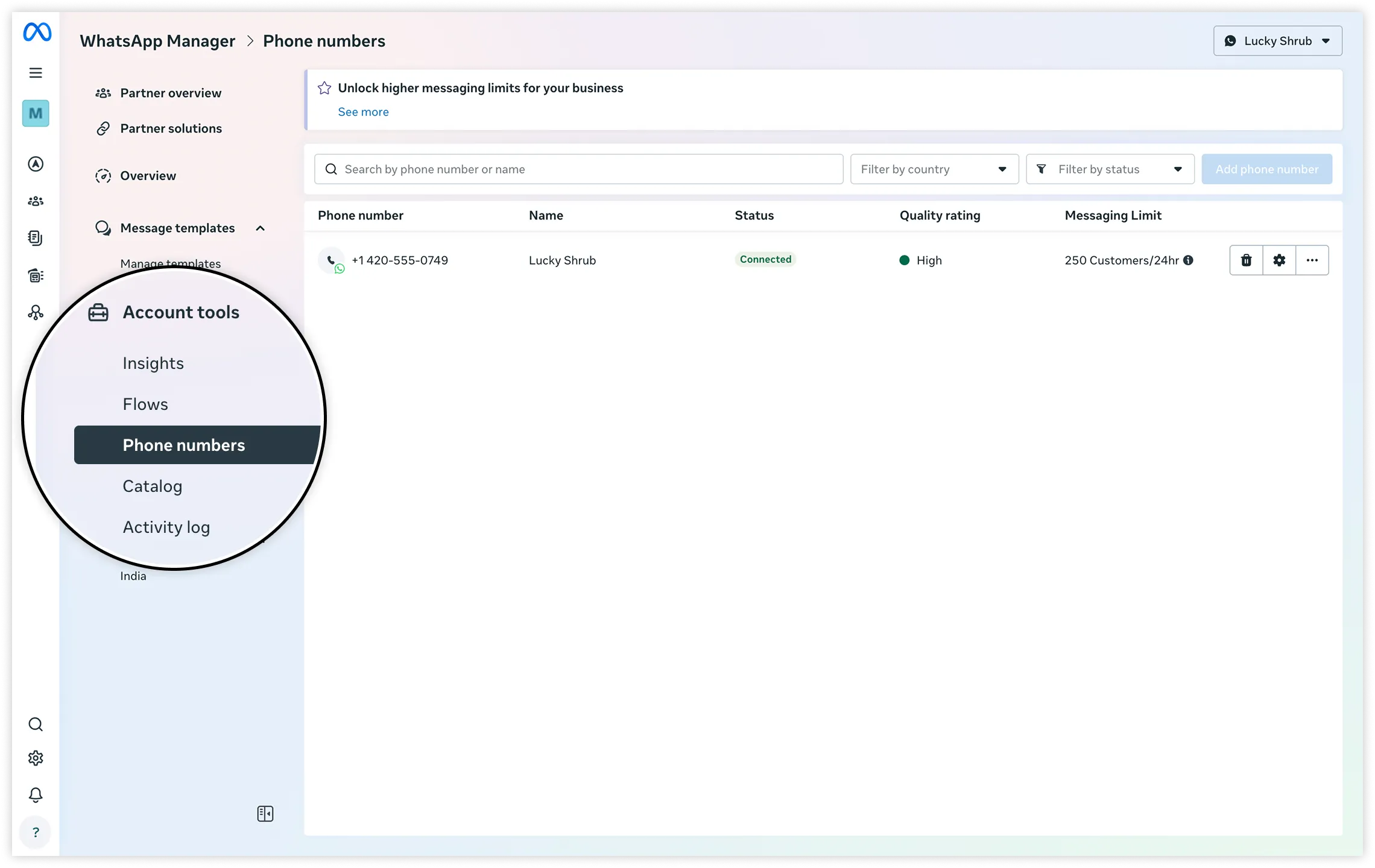The image size is (1375, 868).
Task: Click the Meta logo icon
Action: tap(37, 32)
